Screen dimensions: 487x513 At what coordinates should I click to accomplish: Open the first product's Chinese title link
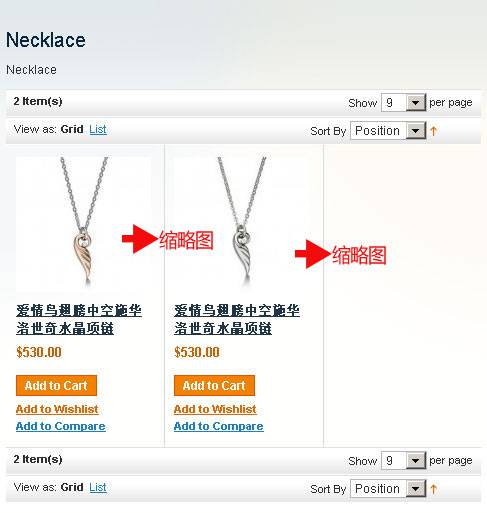79,319
